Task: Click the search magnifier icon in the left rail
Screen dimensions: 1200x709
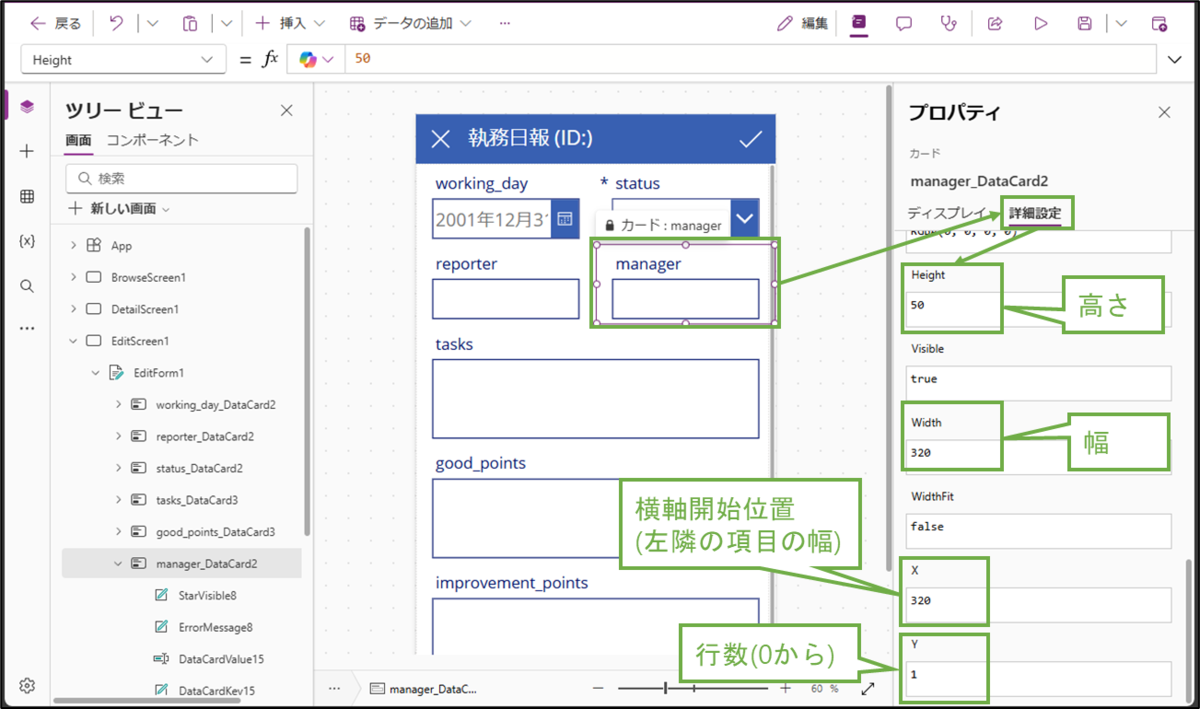Action: (x=27, y=286)
